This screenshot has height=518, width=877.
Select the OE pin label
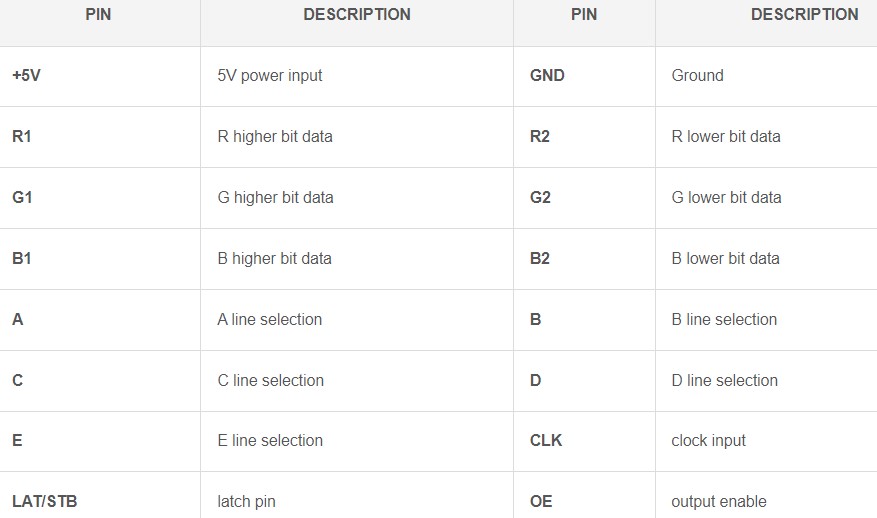pyautogui.click(x=541, y=501)
